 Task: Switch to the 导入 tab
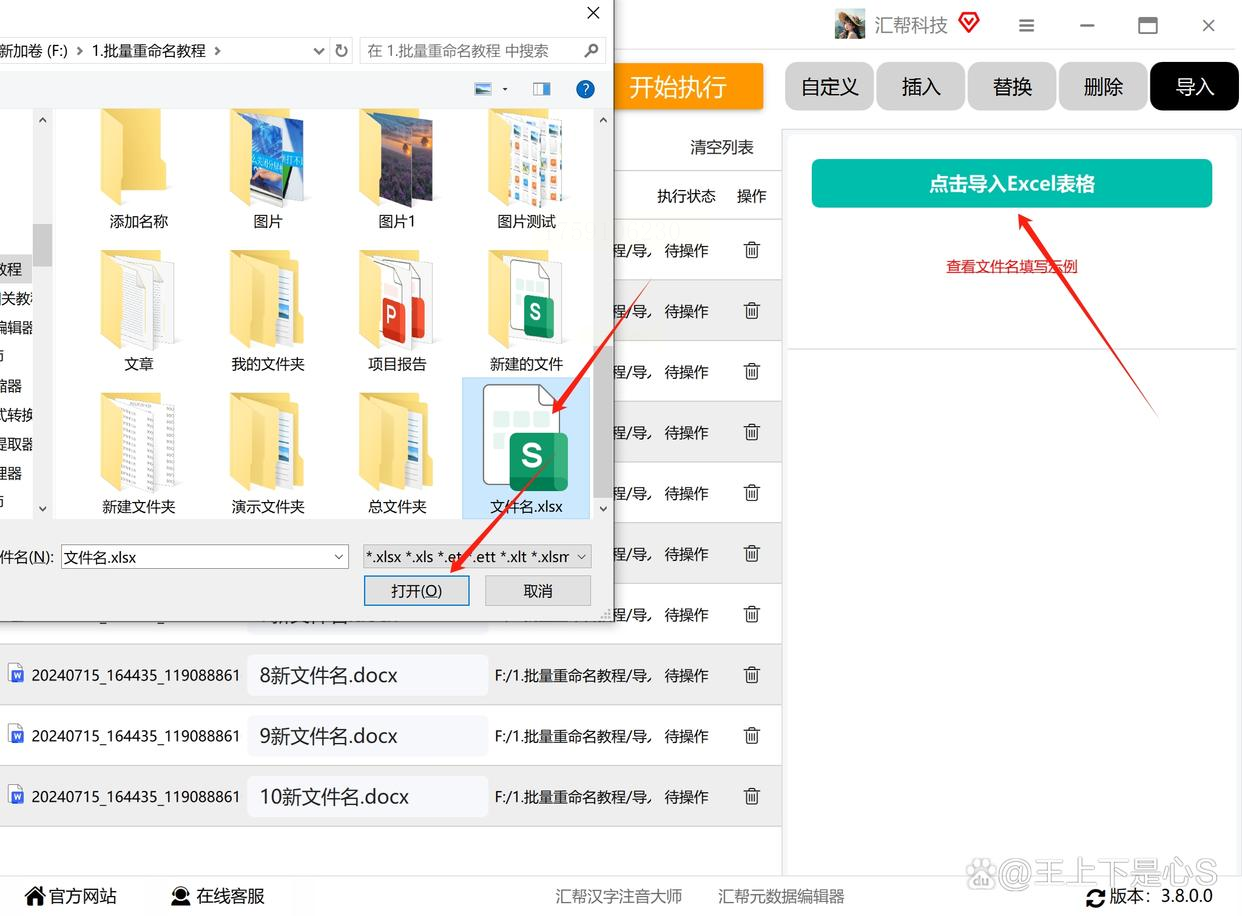pyautogui.click(x=1194, y=87)
